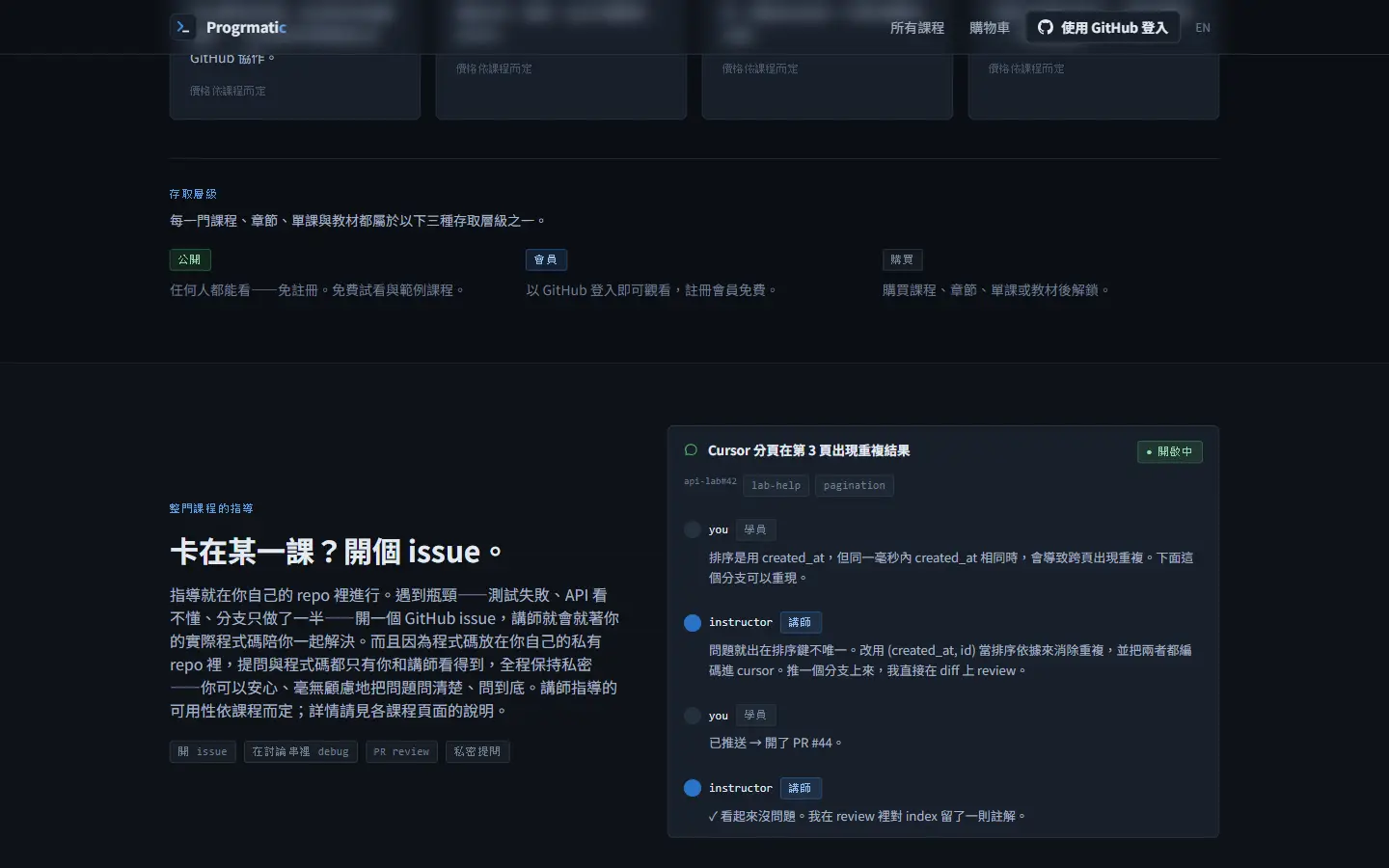1389x868 pixels.
Task: Click the 講師 badge on the 排序鍵不唯一 reply
Action: tap(801, 623)
